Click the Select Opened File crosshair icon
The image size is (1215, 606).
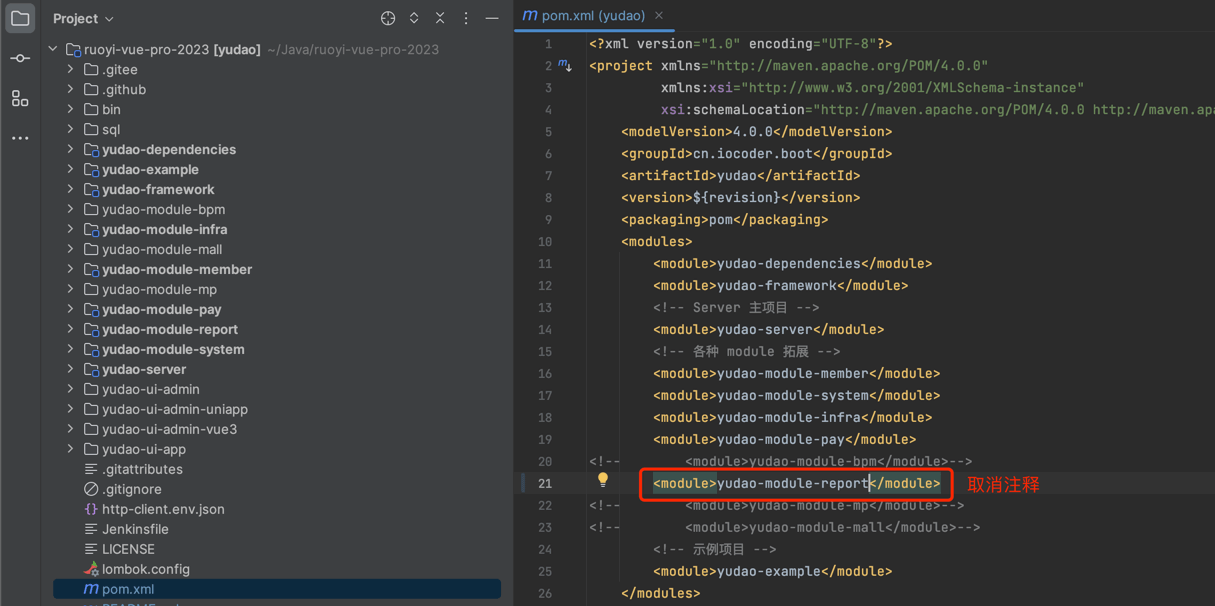click(x=388, y=18)
